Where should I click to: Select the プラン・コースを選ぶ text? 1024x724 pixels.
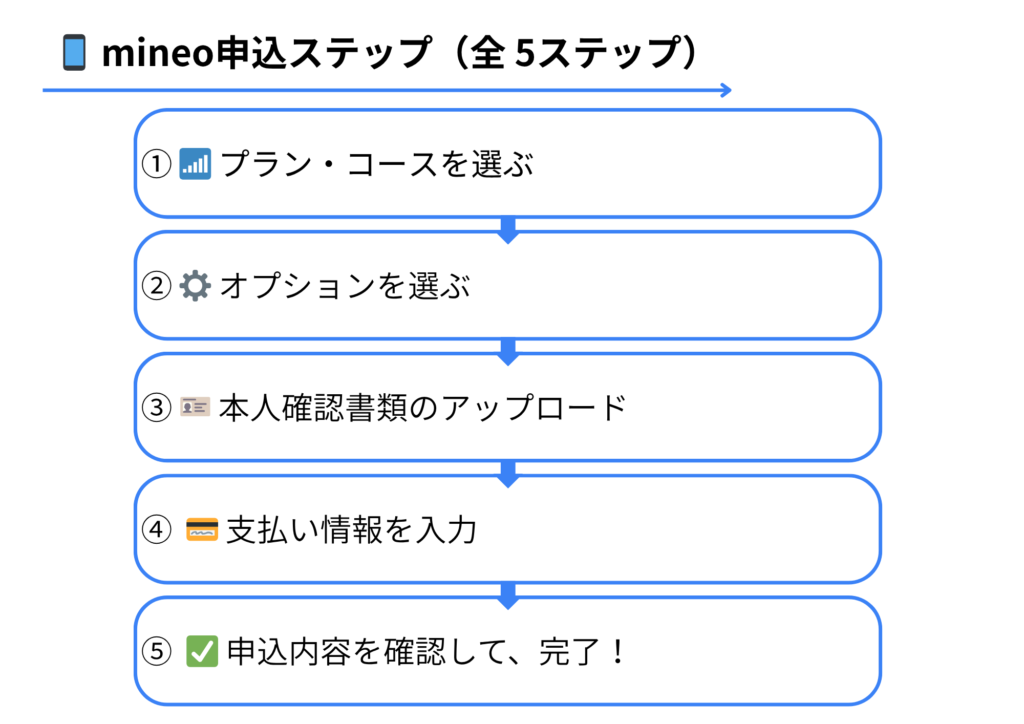click(x=377, y=164)
